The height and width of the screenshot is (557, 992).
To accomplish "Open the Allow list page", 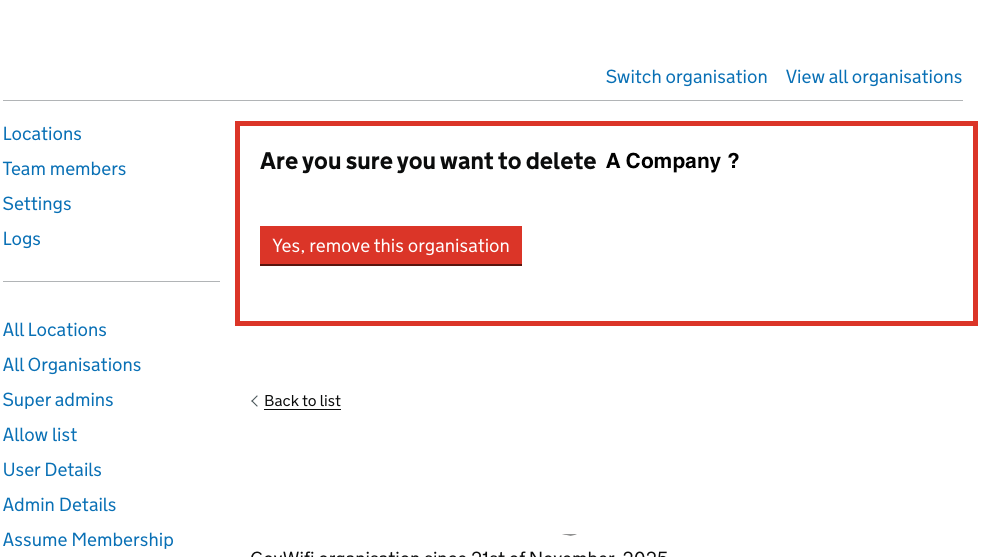I will pos(40,435).
